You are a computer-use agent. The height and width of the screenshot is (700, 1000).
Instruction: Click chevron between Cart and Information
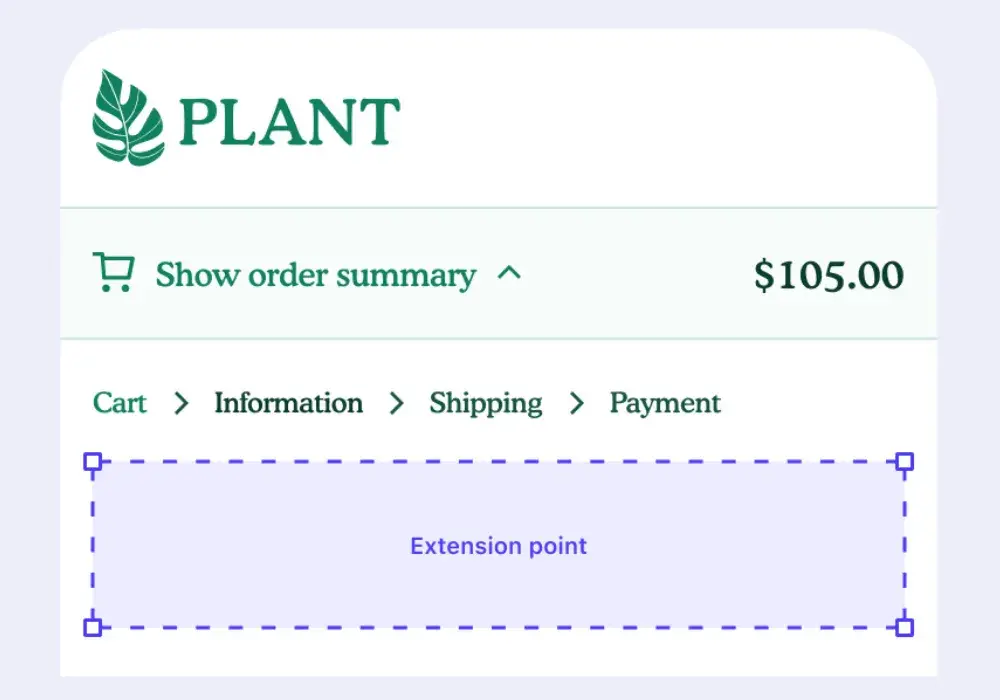tap(181, 403)
